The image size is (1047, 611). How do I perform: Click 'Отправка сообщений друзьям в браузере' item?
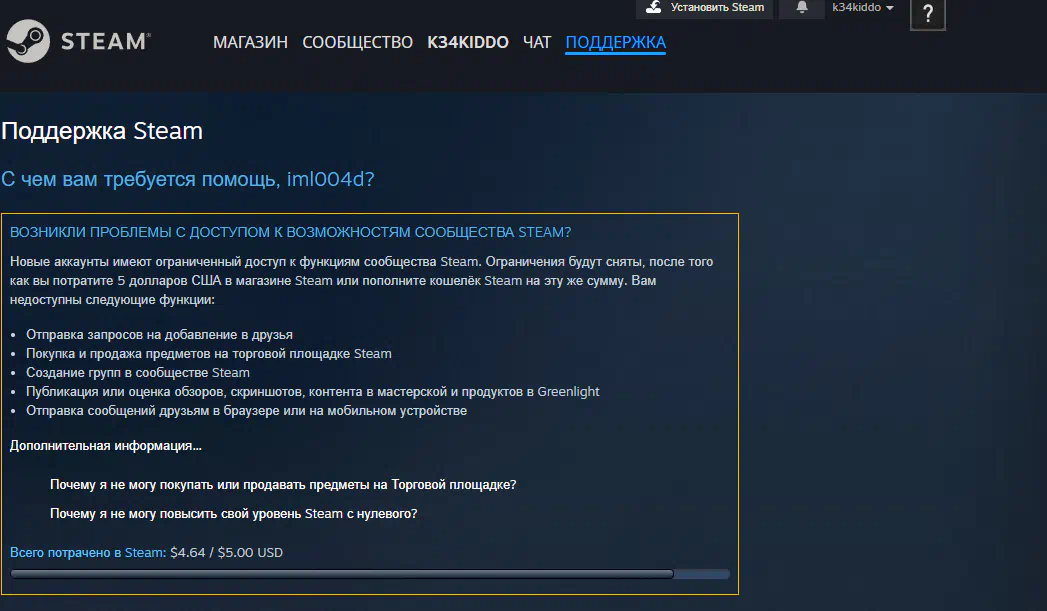[246, 410]
